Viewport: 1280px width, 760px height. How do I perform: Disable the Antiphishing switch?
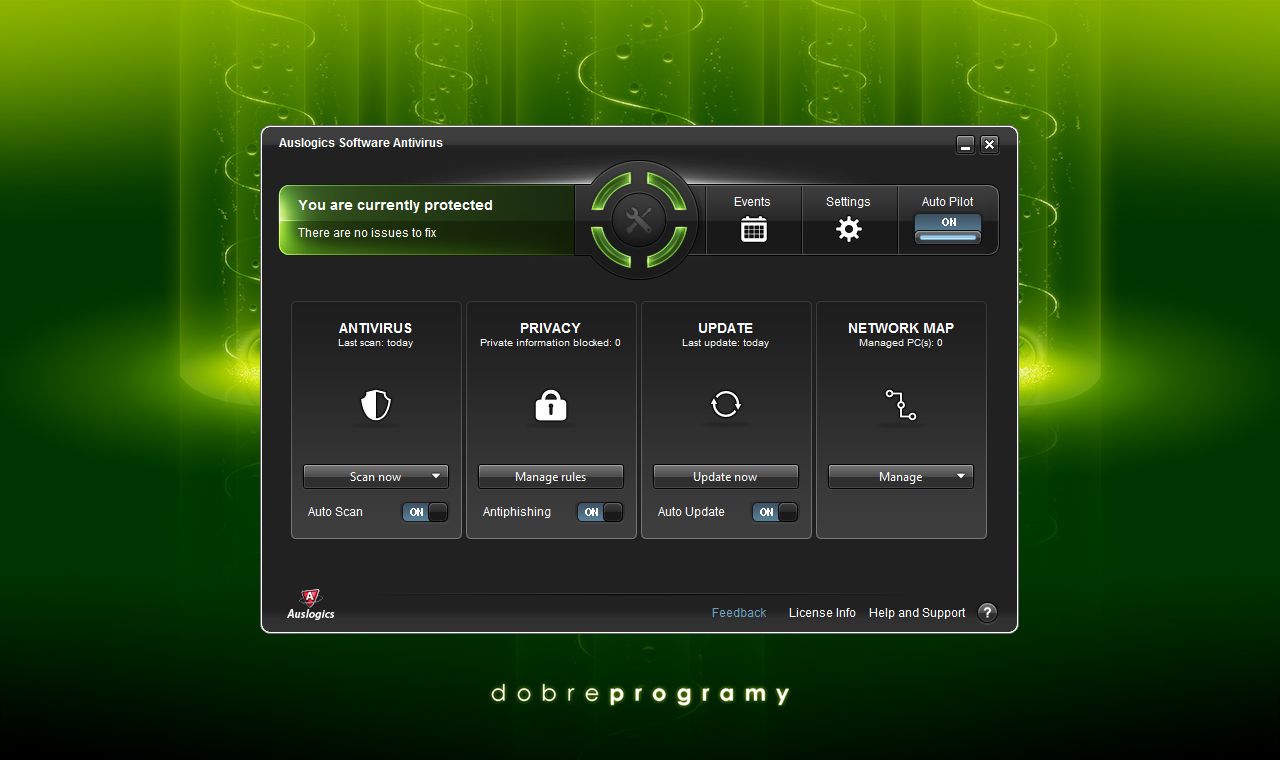point(600,512)
